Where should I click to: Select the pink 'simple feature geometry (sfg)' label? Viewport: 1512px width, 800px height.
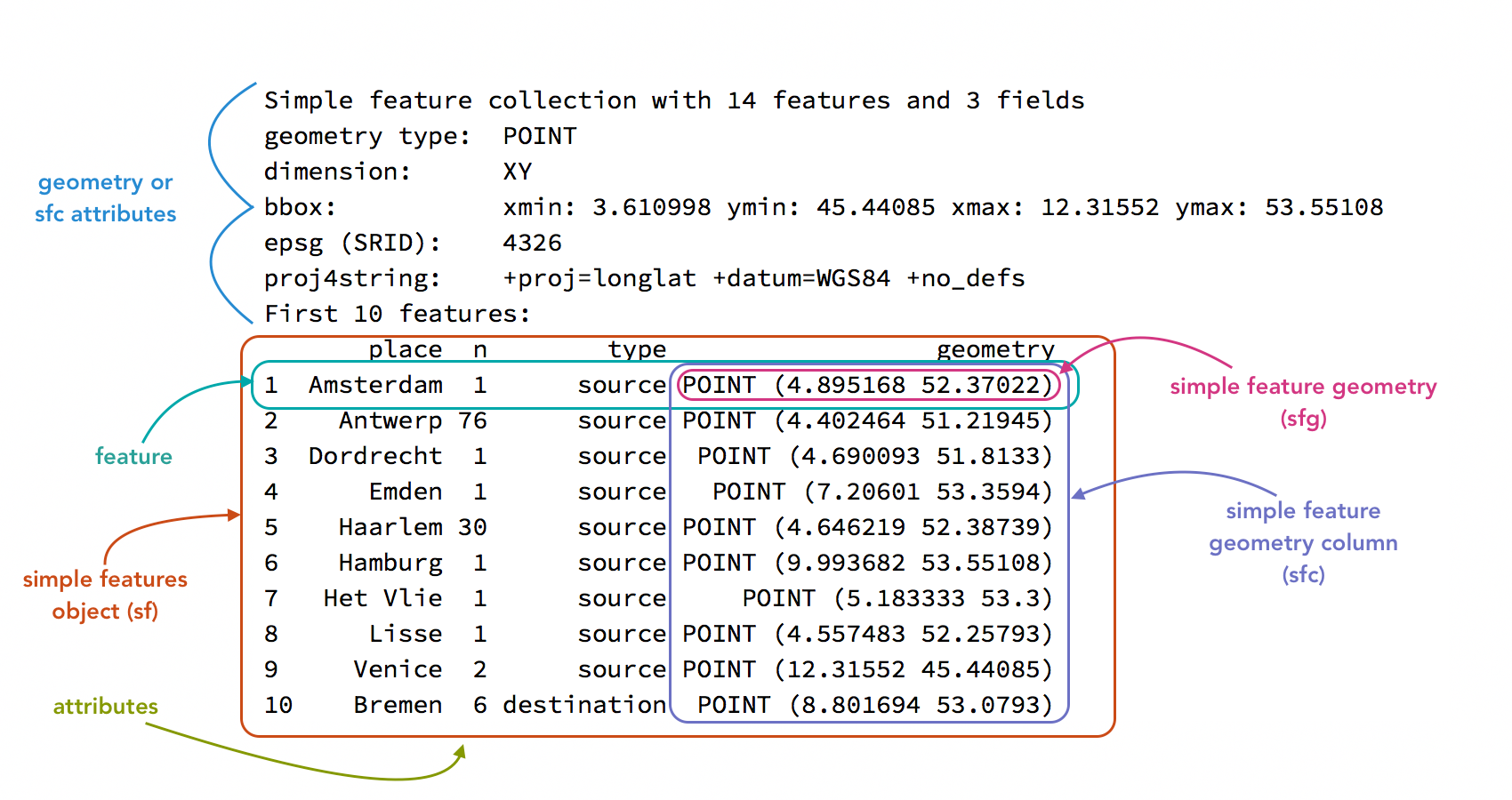tap(1302, 402)
